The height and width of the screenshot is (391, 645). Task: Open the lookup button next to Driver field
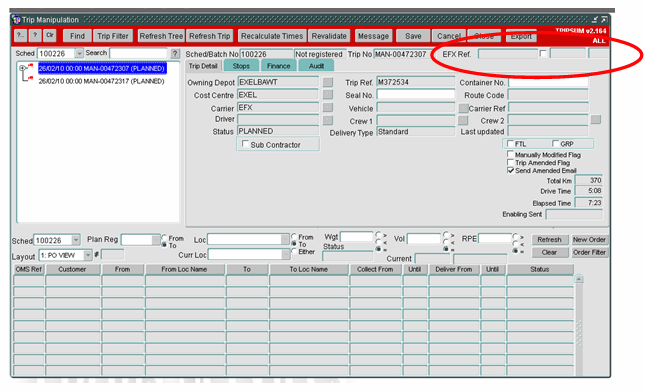click(x=327, y=120)
